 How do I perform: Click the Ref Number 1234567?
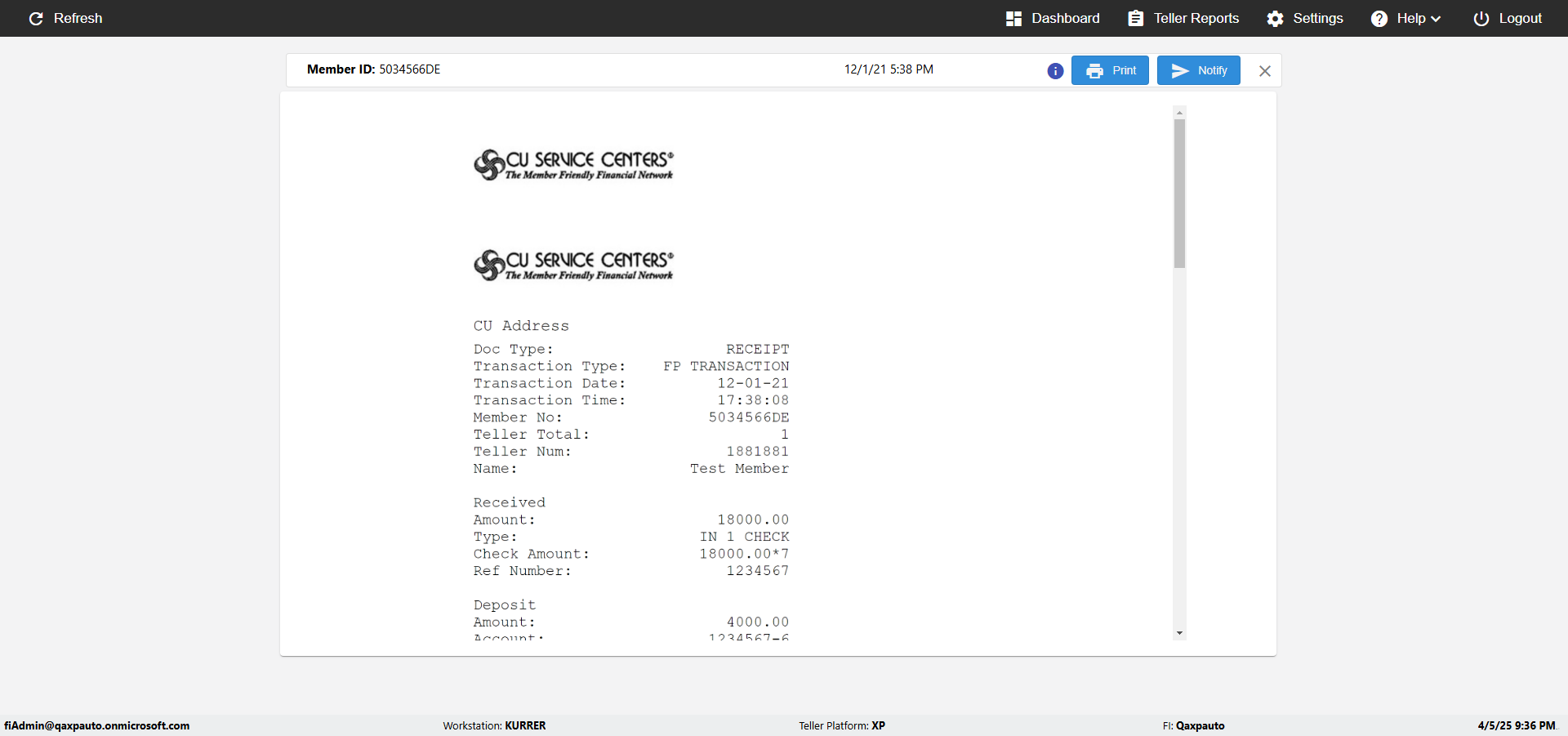(757, 571)
